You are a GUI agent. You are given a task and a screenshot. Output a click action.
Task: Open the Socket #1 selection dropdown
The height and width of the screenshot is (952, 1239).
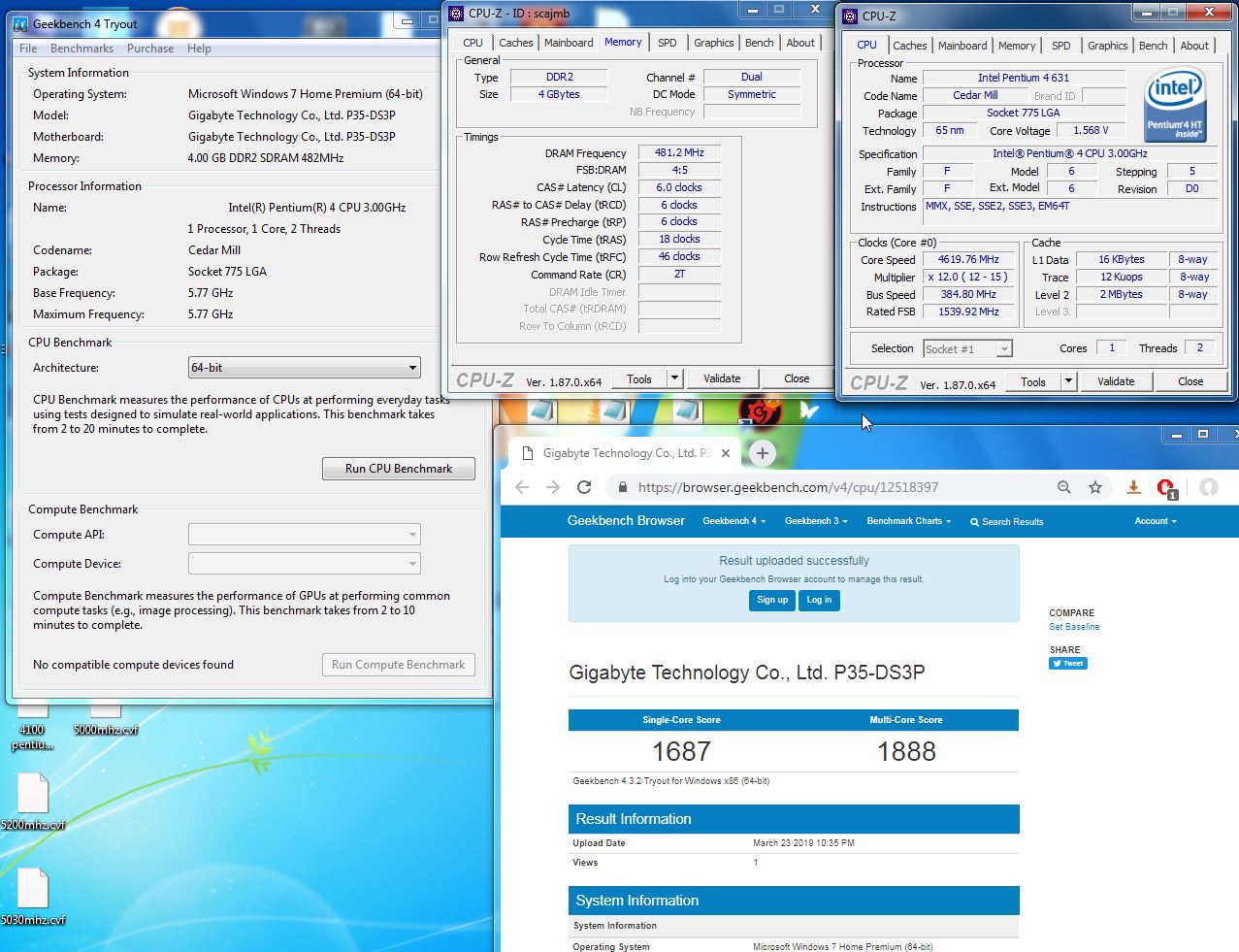click(x=967, y=348)
